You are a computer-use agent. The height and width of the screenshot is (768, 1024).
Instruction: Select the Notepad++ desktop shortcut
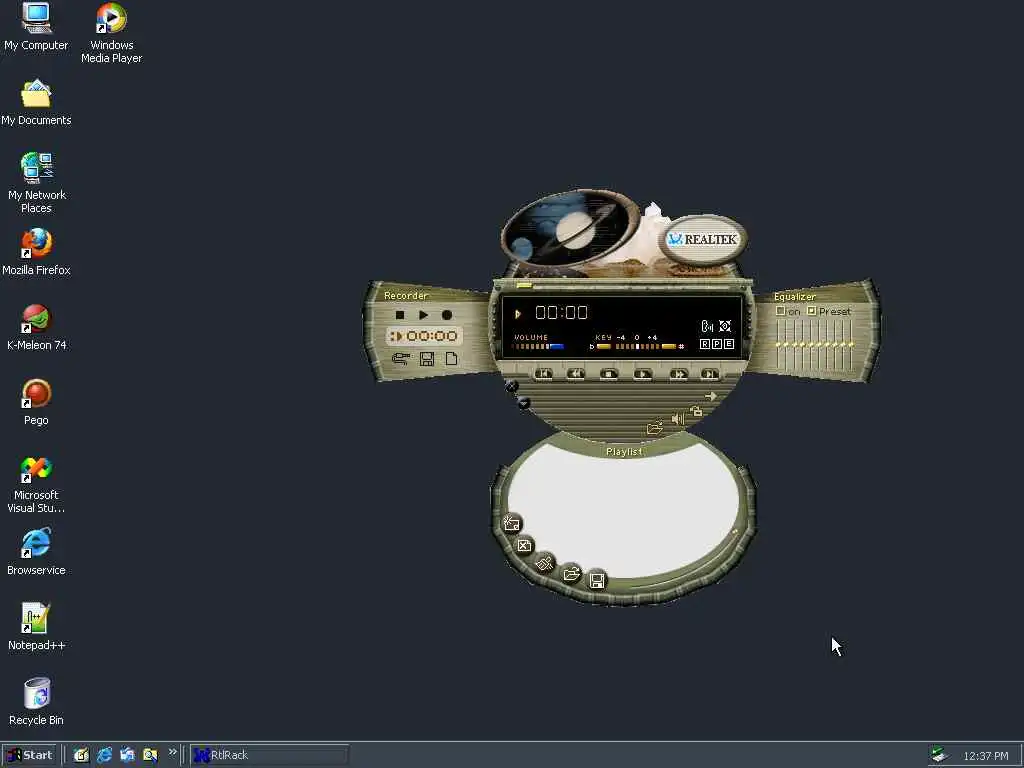[x=37, y=627]
